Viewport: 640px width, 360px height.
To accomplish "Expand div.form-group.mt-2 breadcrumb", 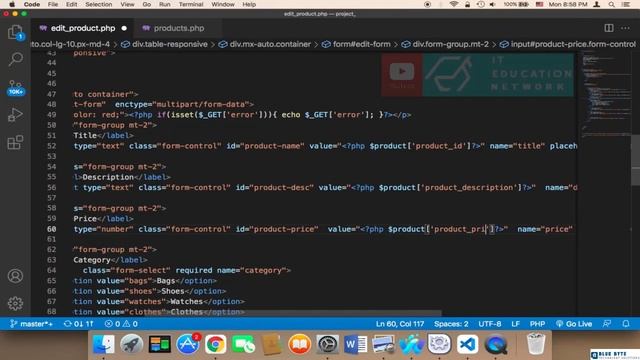I will tap(445, 44).
